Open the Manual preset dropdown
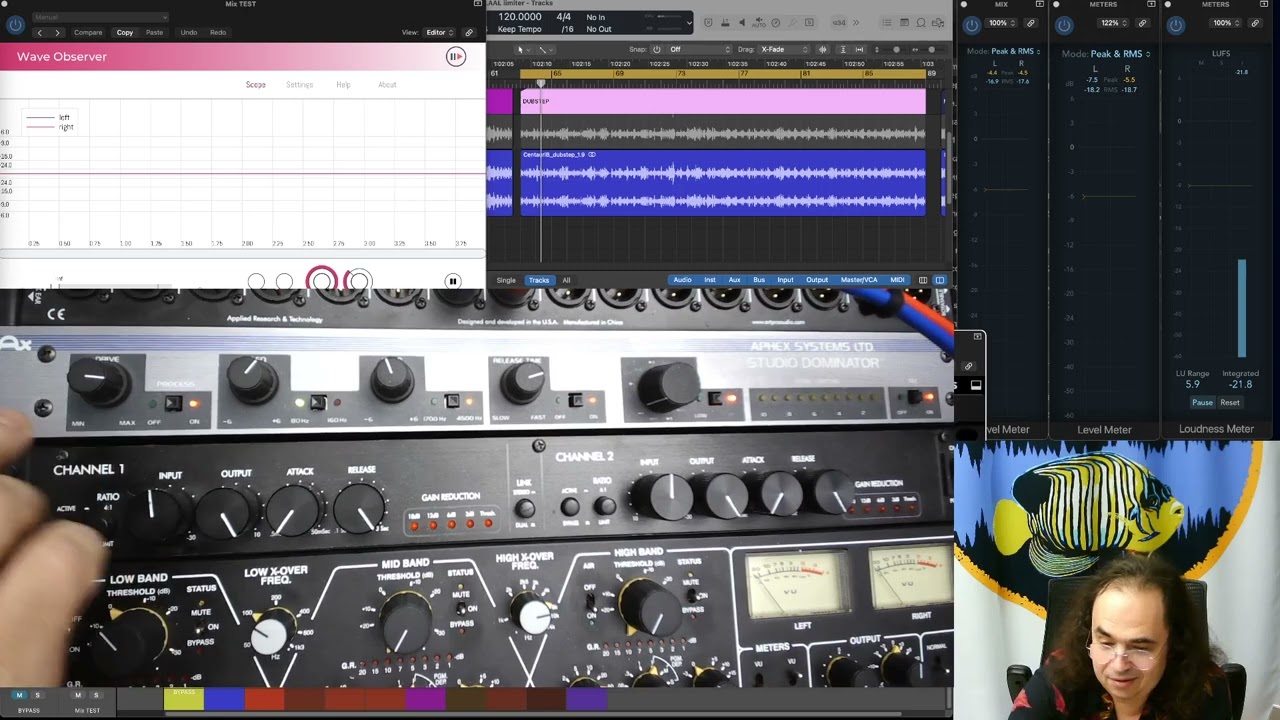The width and height of the screenshot is (1280, 720). 100,18
